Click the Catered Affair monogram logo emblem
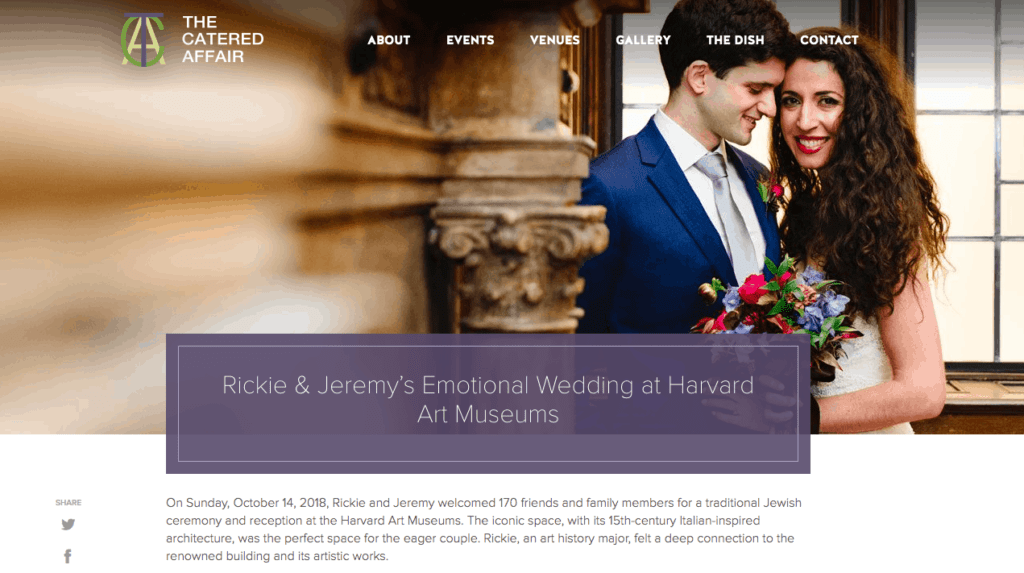This screenshot has height=573, width=1024. [x=143, y=40]
